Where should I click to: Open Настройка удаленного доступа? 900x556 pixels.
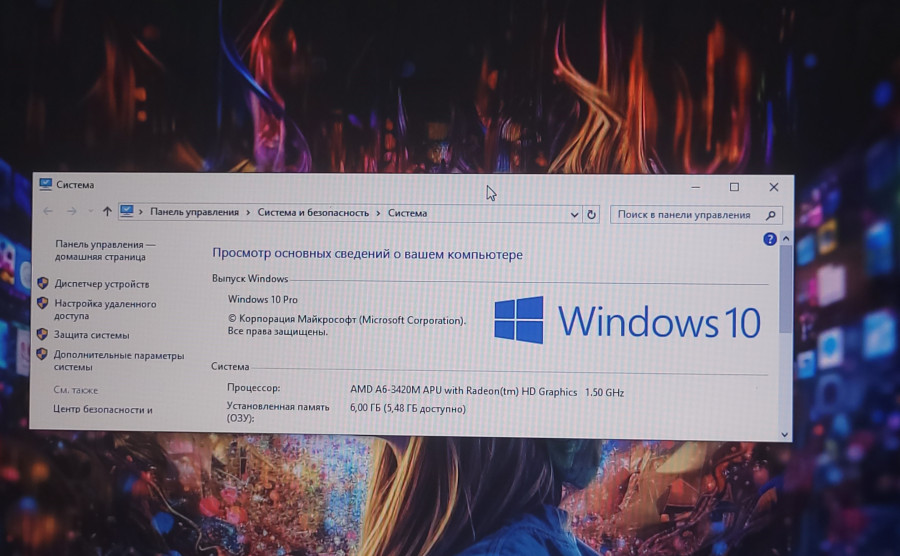(105, 309)
